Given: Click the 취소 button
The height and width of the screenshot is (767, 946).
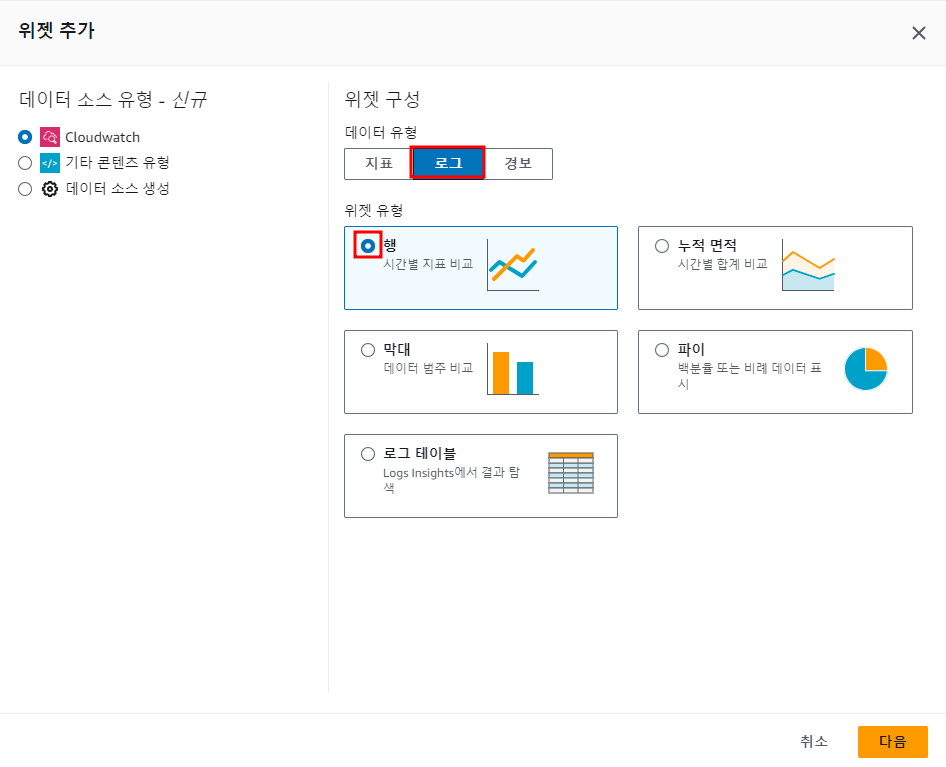Looking at the screenshot, I should point(814,741).
